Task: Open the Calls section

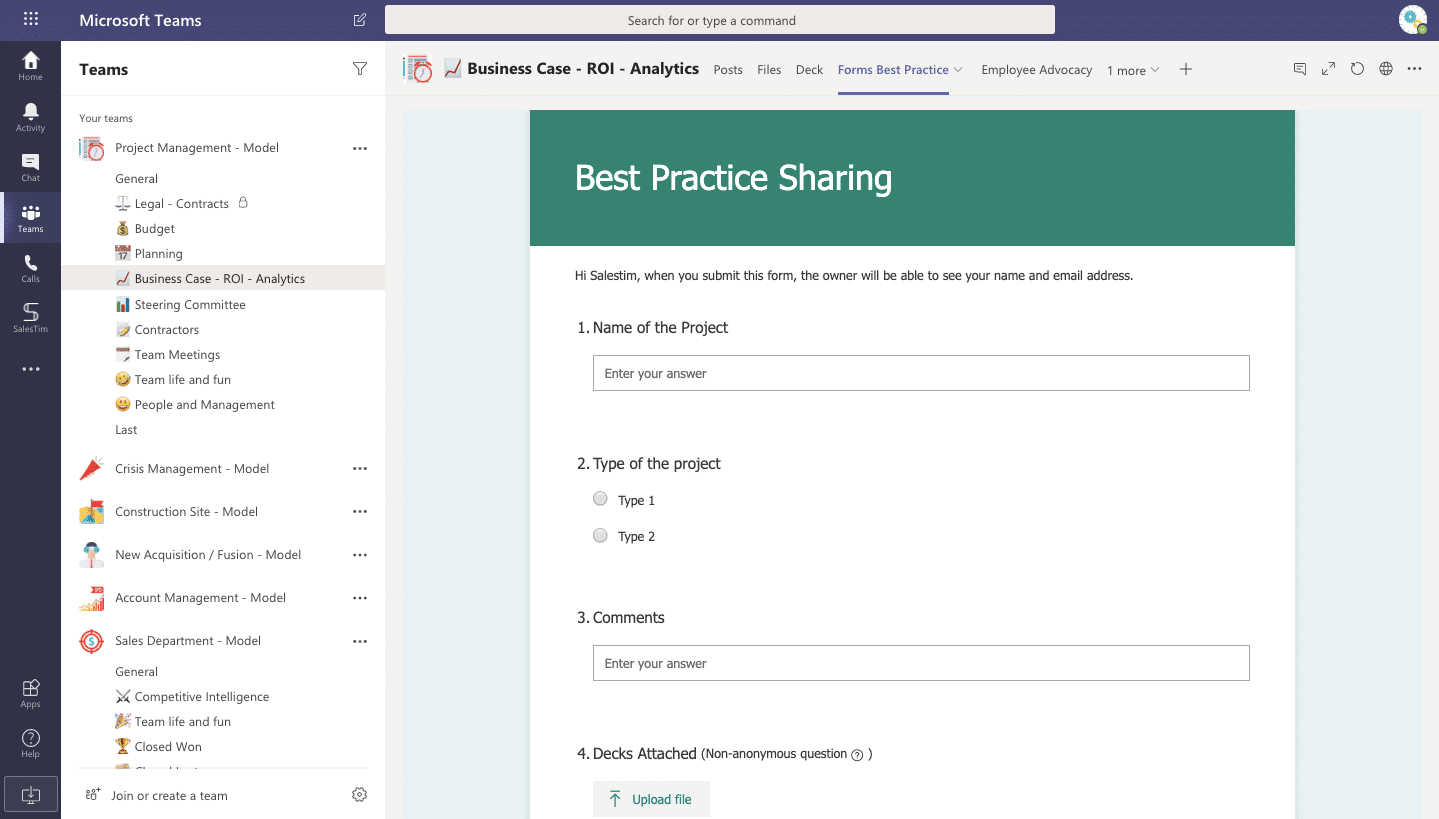Action: [x=30, y=268]
